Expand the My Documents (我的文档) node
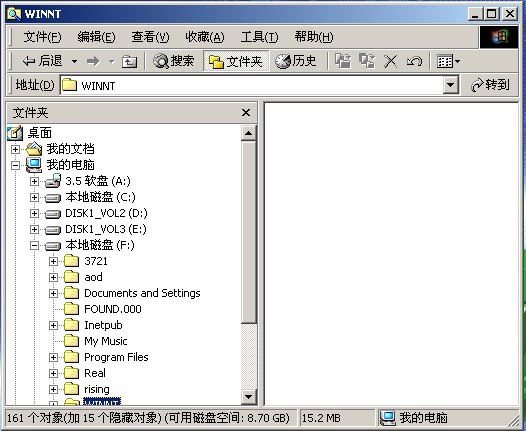 coord(15,149)
